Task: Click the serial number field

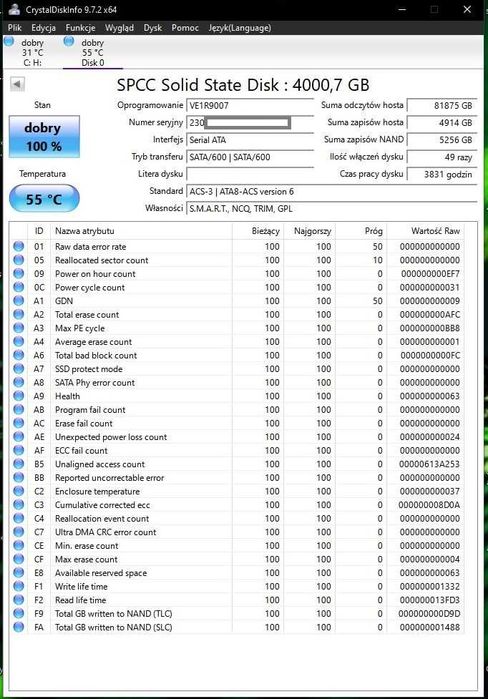Action: pyautogui.click(x=250, y=123)
